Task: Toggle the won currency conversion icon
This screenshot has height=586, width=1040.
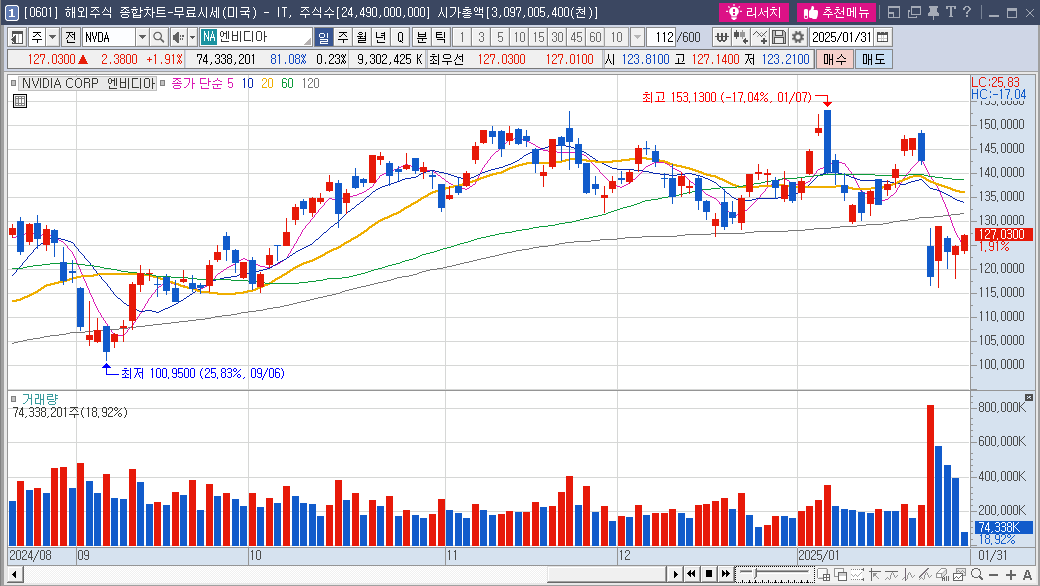Action: click(722, 37)
